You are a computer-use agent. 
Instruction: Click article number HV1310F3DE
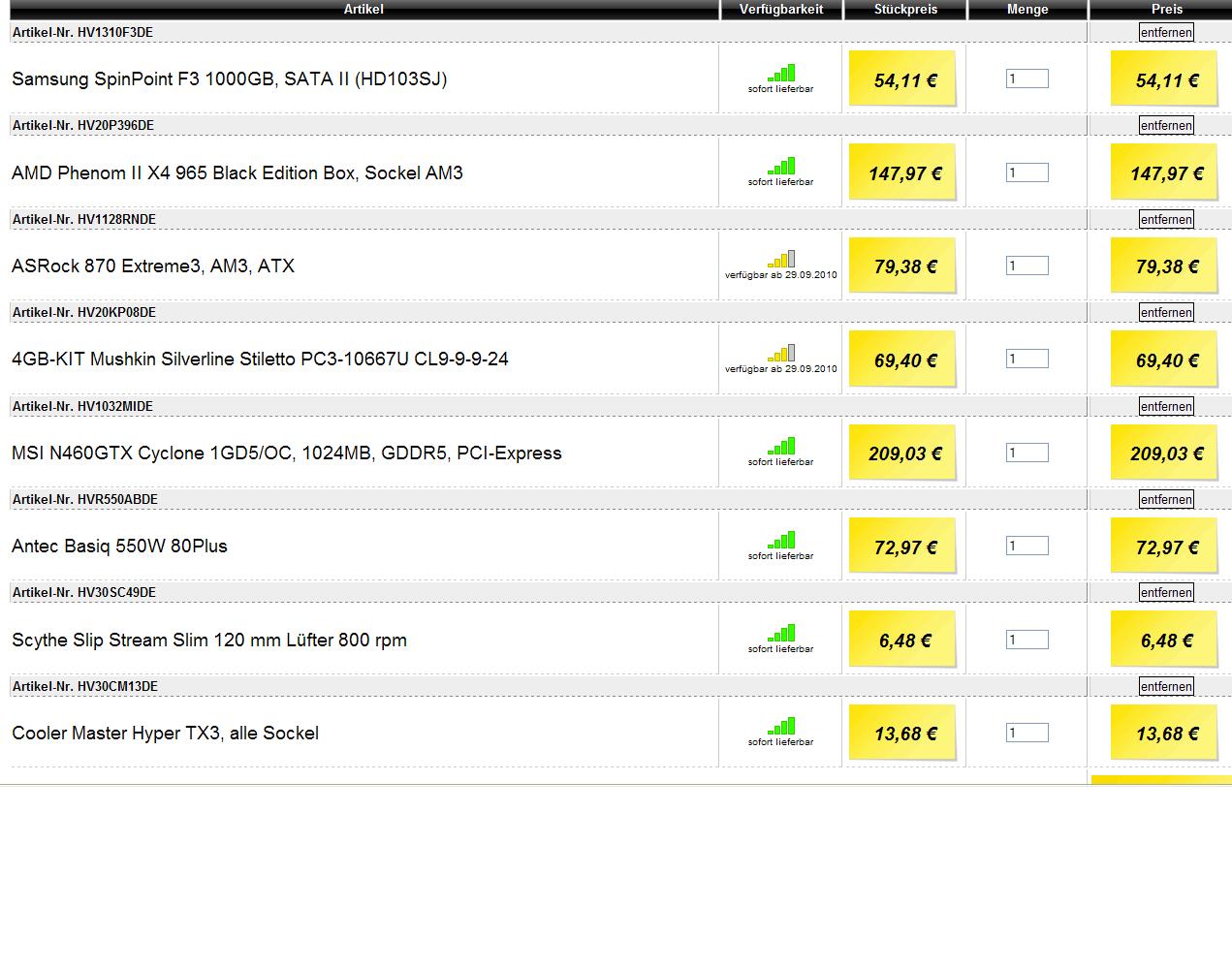point(115,32)
